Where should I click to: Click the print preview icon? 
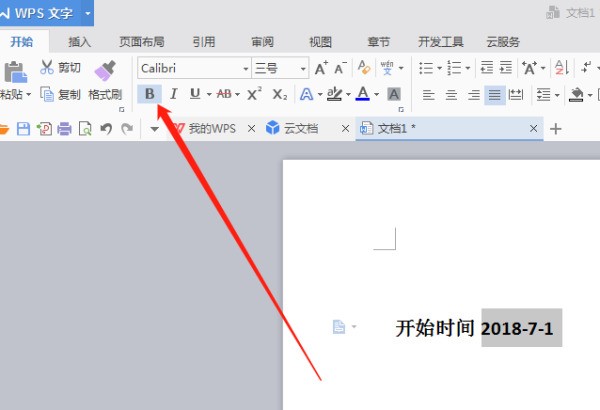point(85,129)
